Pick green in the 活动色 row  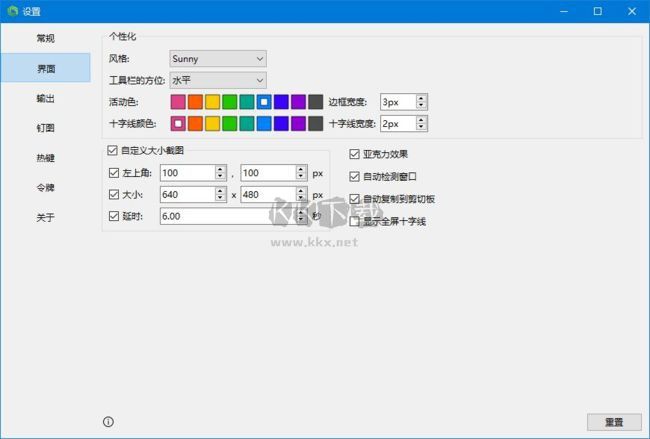click(230, 102)
